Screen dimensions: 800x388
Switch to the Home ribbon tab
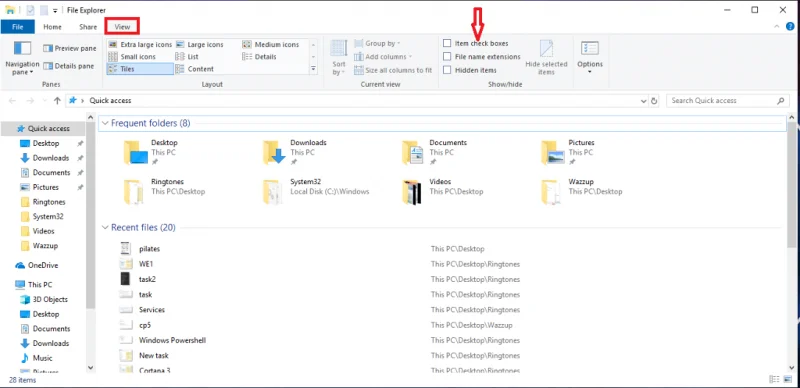53,27
